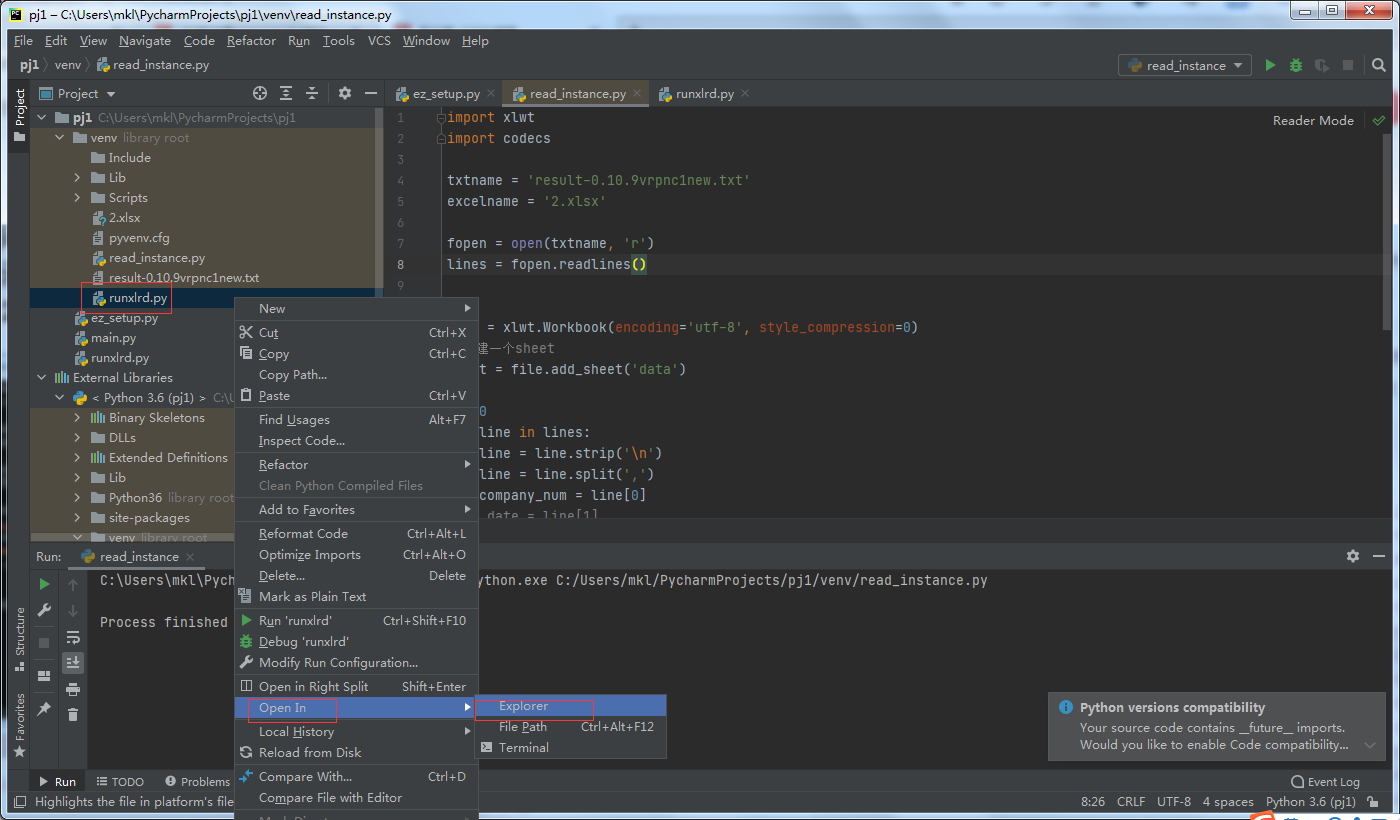Toggle the Project side tool window button
The width and height of the screenshot is (1400, 820).
[x=19, y=114]
